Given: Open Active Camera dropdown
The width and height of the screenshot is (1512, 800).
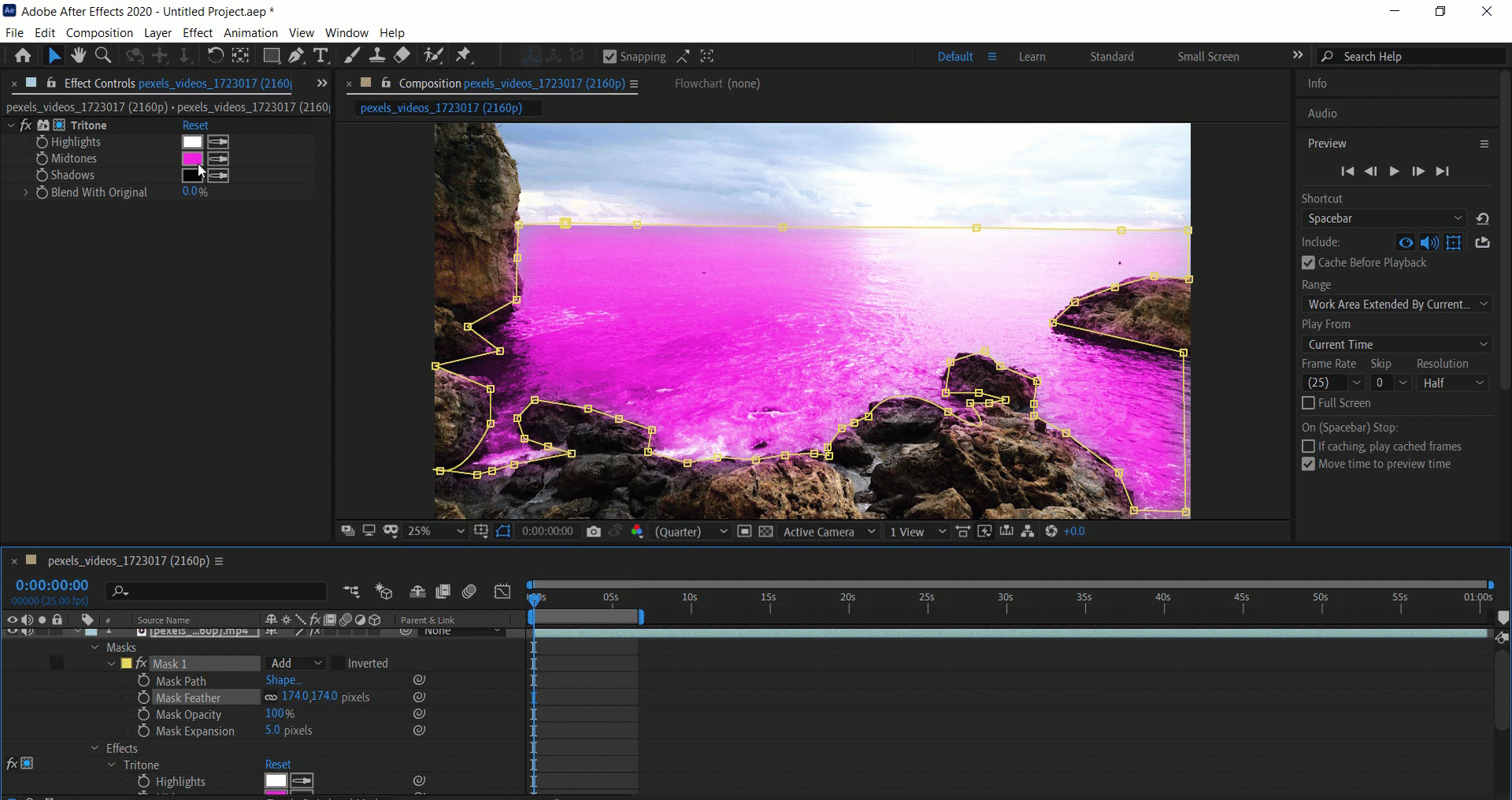Looking at the screenshot, I should point(828,531).
